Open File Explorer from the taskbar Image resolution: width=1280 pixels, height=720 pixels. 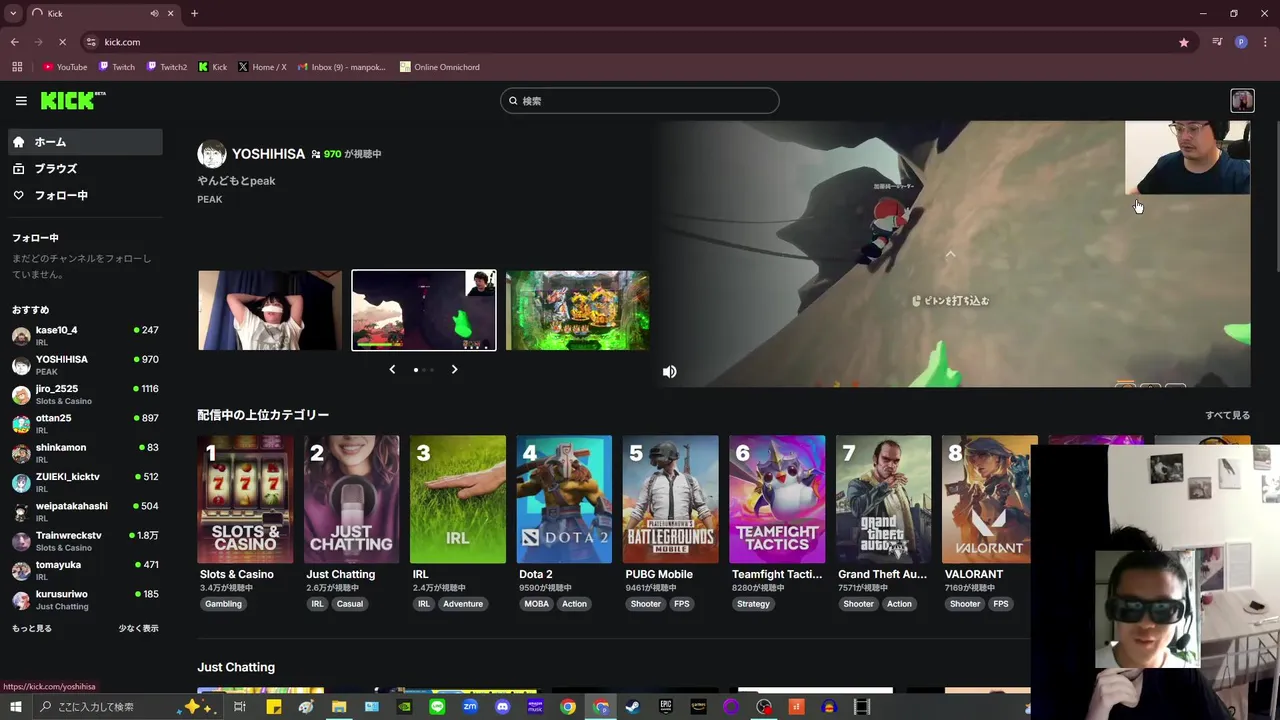339,707
